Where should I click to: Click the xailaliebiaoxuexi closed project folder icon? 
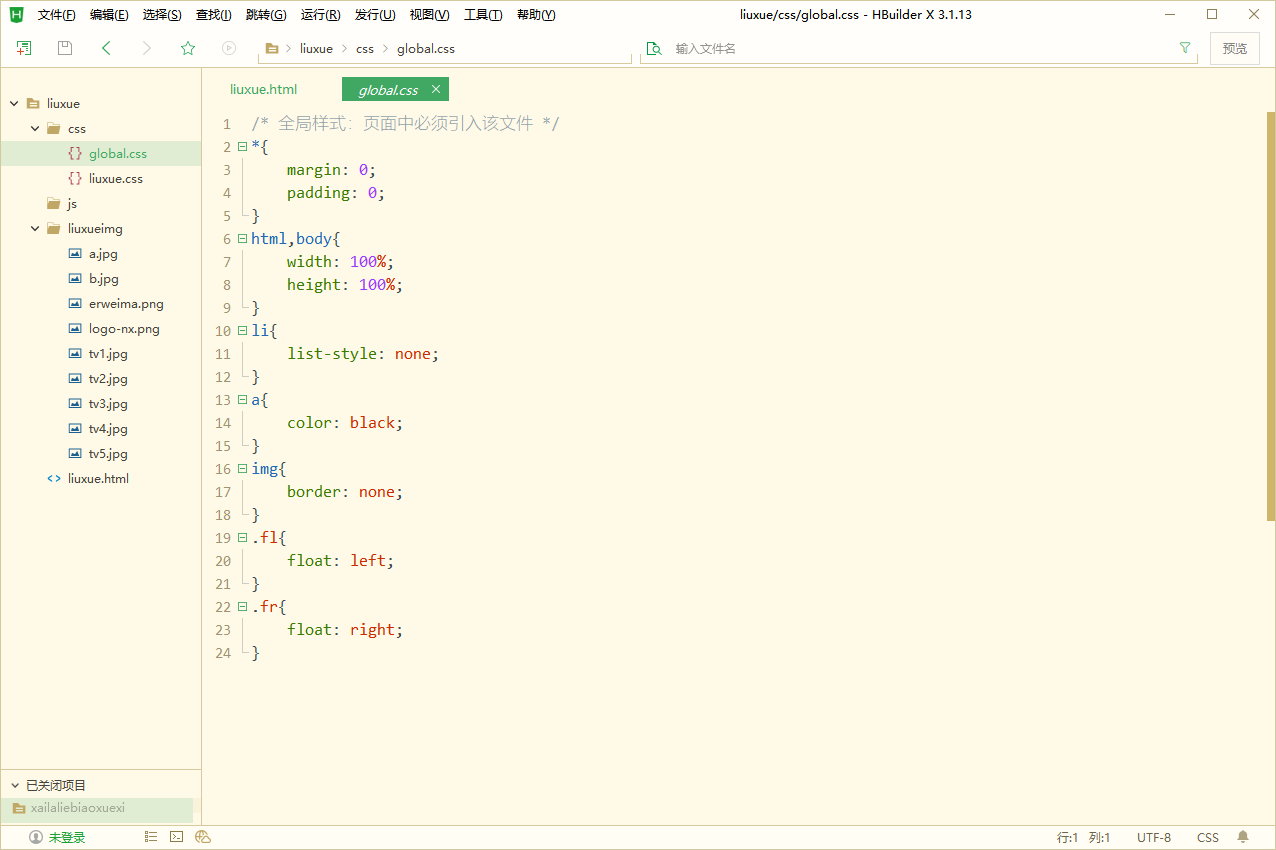click(18, 809)
